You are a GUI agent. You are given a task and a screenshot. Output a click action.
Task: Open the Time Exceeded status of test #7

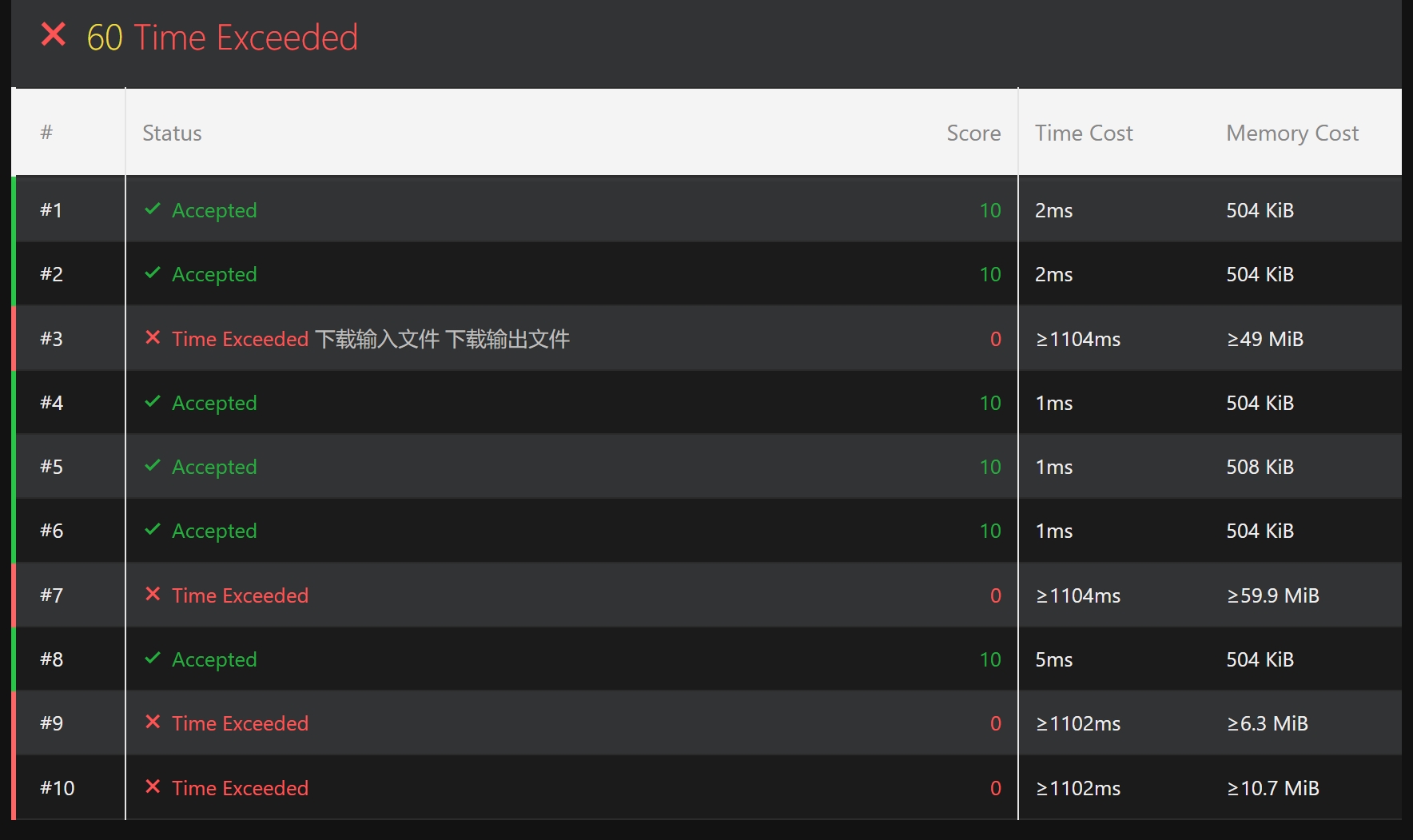tap(240, 595)
